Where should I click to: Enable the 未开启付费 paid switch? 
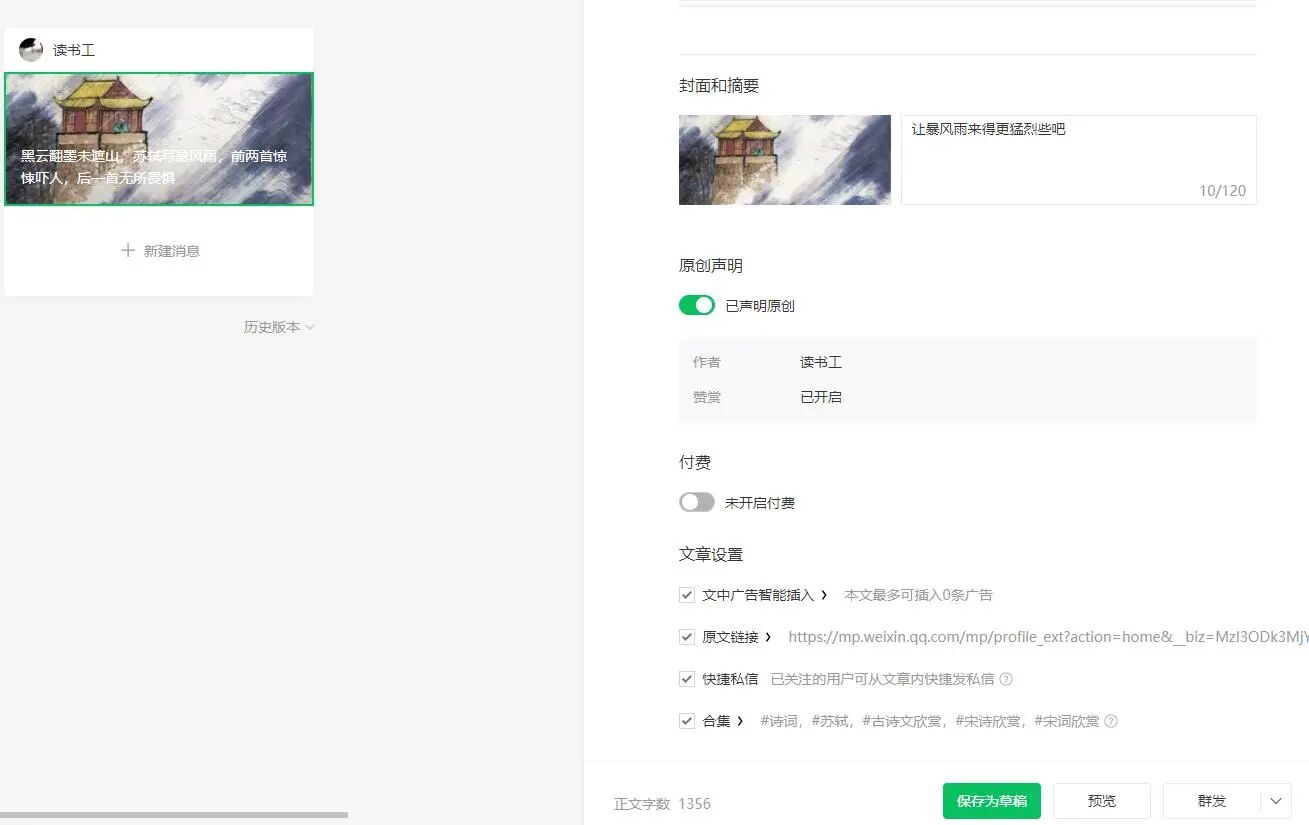697,502
